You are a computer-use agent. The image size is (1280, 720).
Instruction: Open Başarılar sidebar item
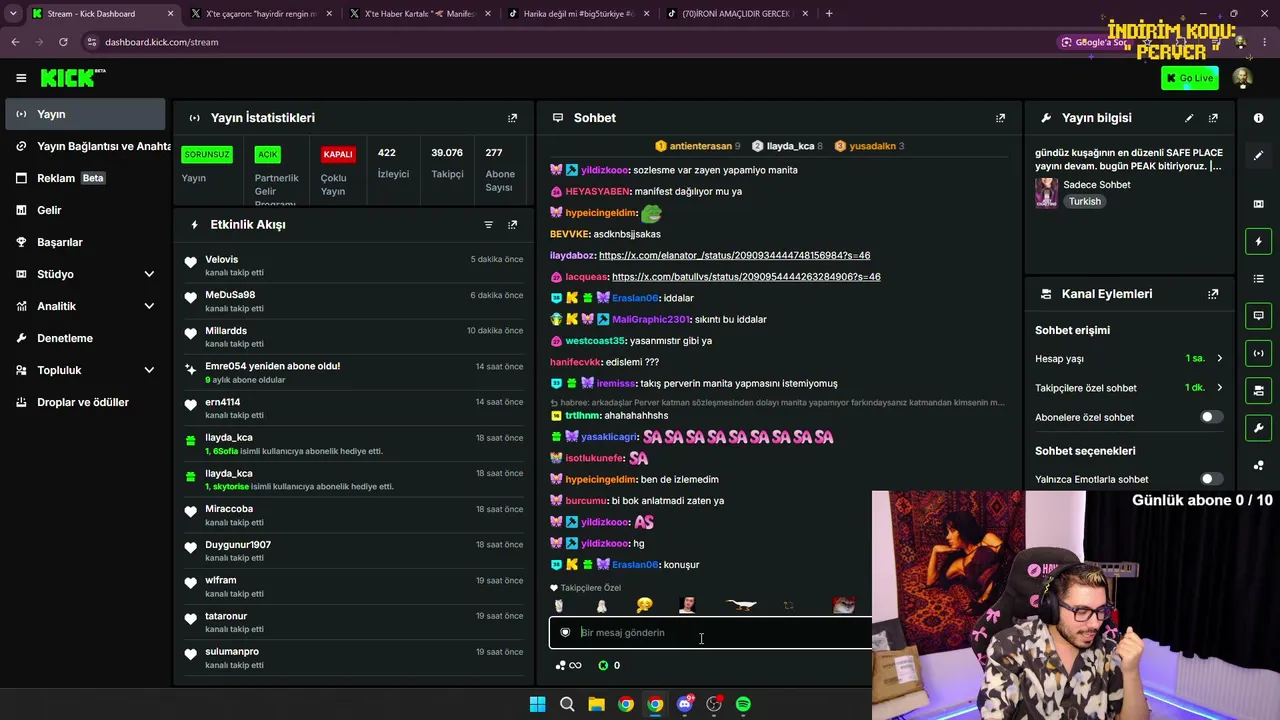85,242
